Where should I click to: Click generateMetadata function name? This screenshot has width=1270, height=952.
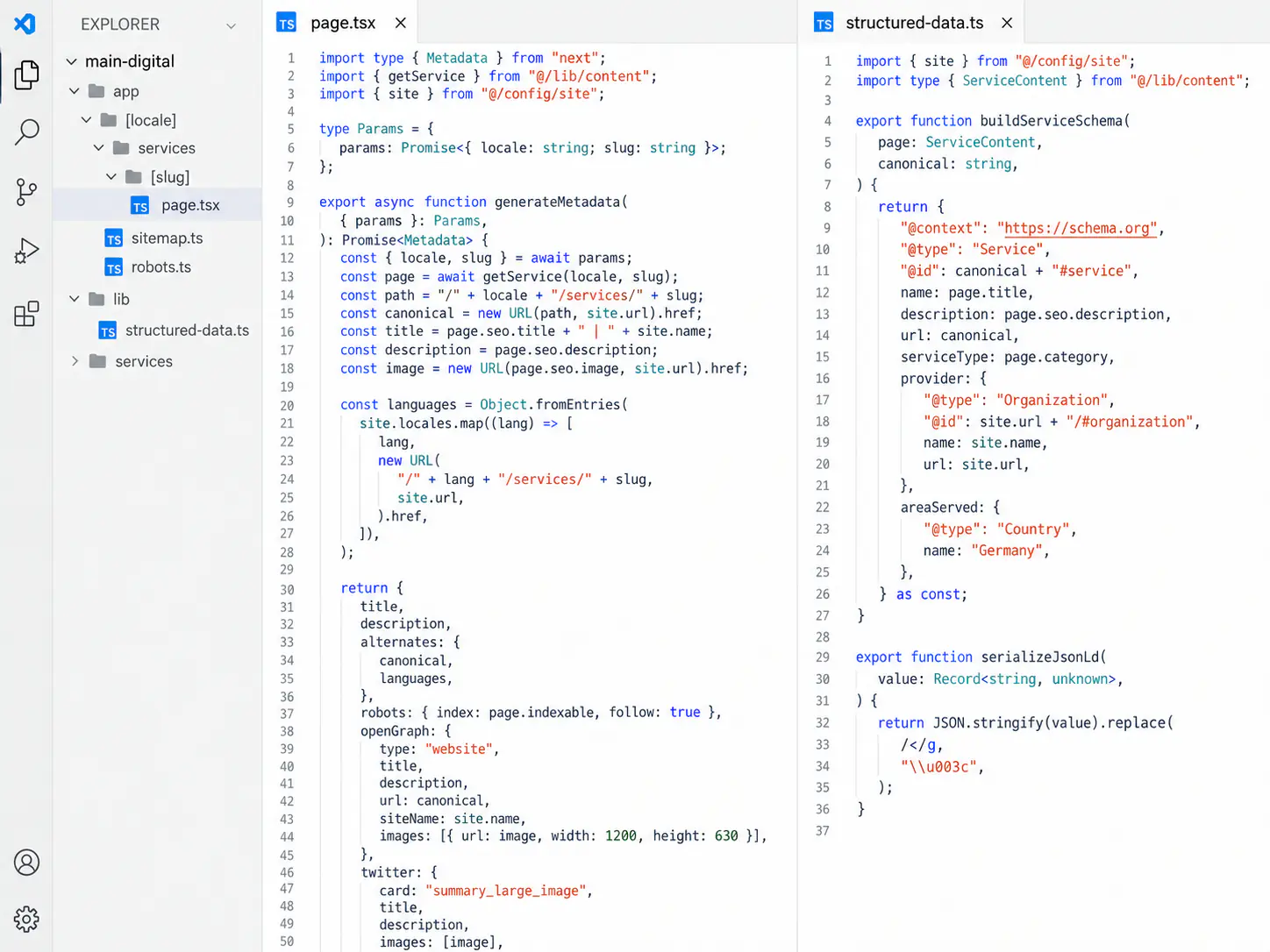557,202
